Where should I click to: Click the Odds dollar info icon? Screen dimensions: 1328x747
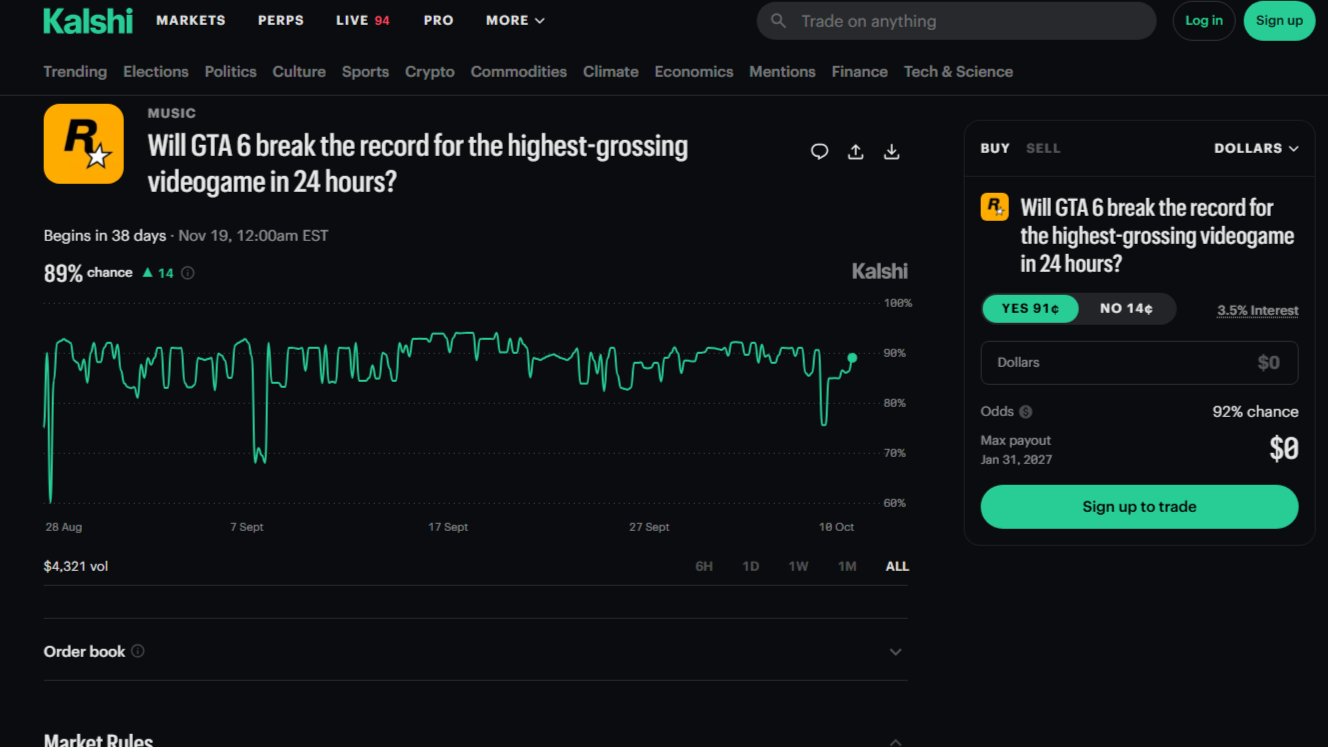pyautogui.click(x=1026, y=412)
